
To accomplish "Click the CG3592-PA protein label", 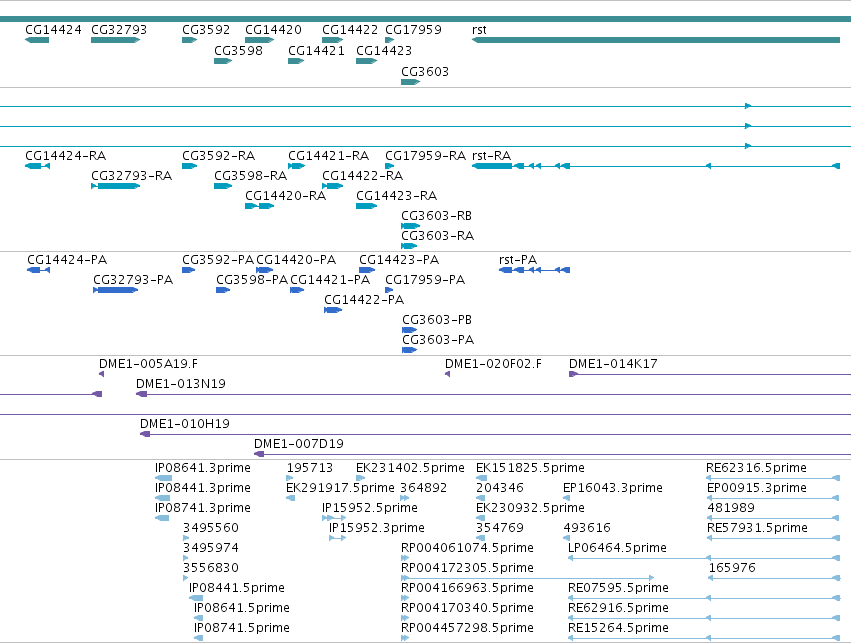I will tap(218, 260).
